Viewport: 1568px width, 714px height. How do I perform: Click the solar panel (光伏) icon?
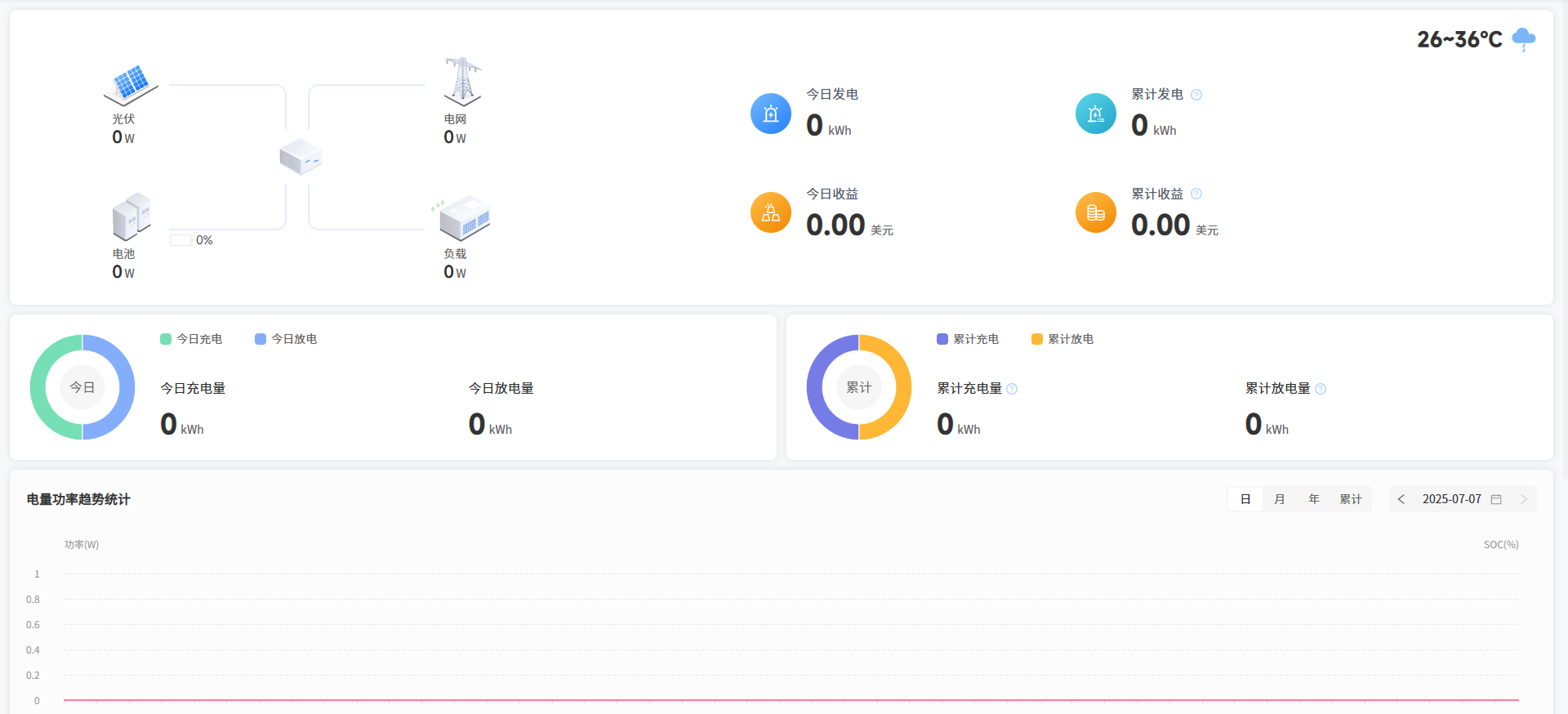coord(131,85)
